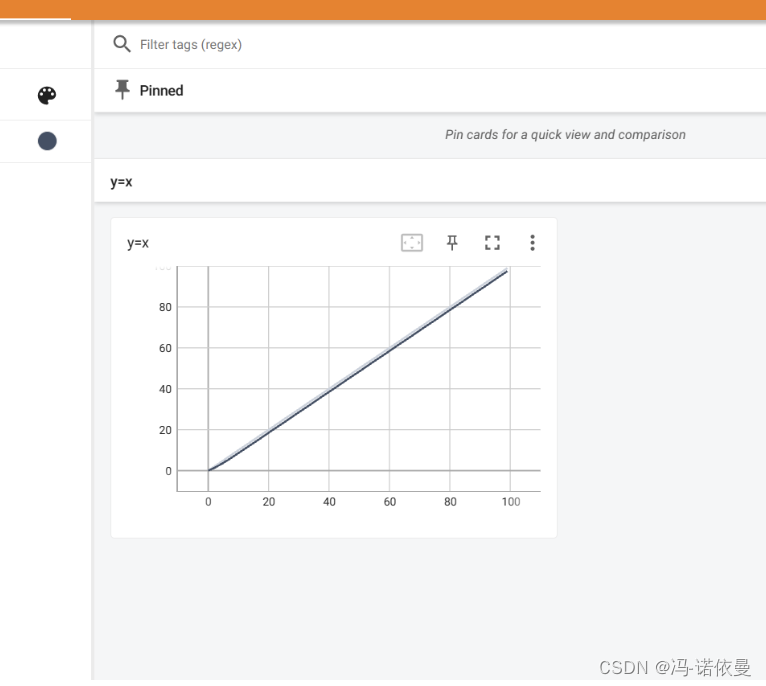Click the Pinned section label
This screenshot has height=686, width=766.
pyautogui.click(x=161, y=90)
